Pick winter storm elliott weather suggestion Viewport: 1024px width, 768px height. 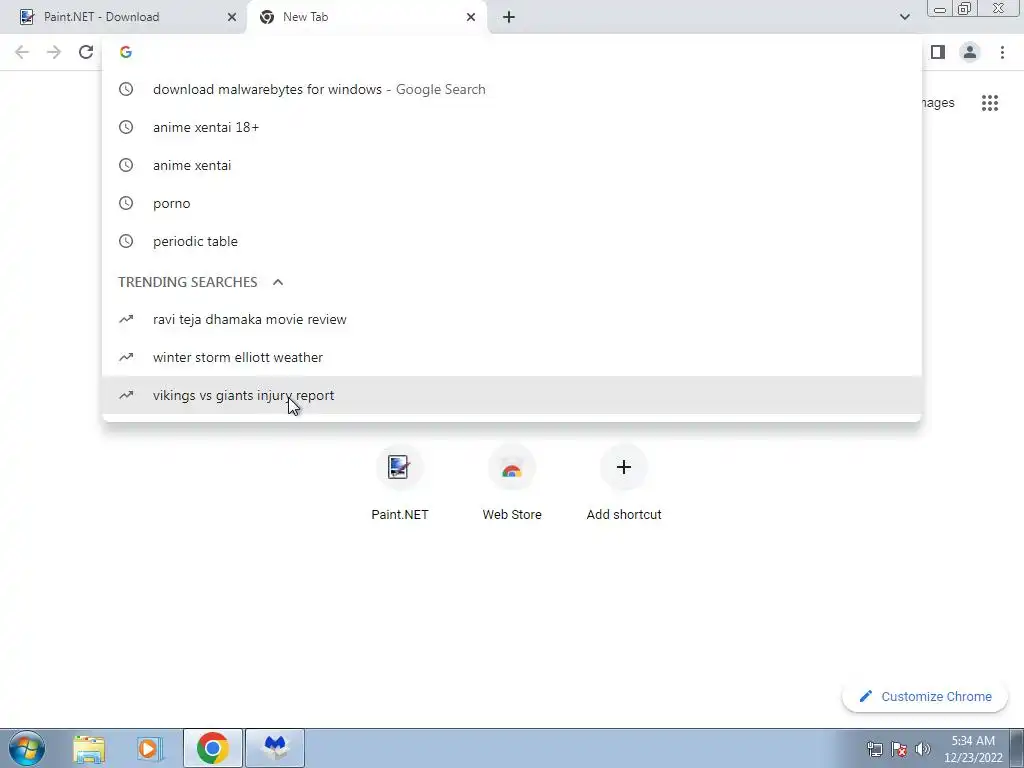pyautogui.click(x=511, y=357)
